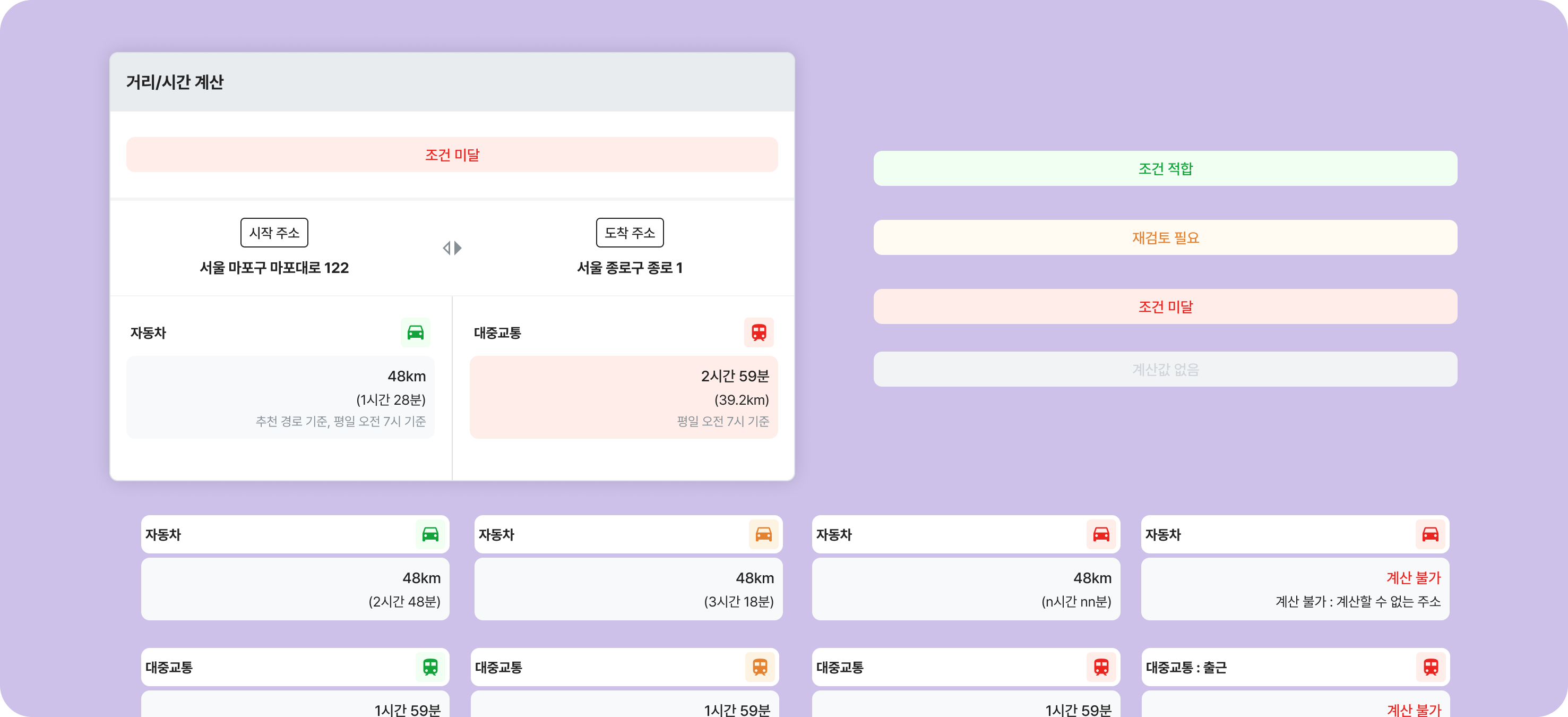The width and height of the screenshot is (1568, 717).
Task: Click the orange car icon
Action: [763, 534]
